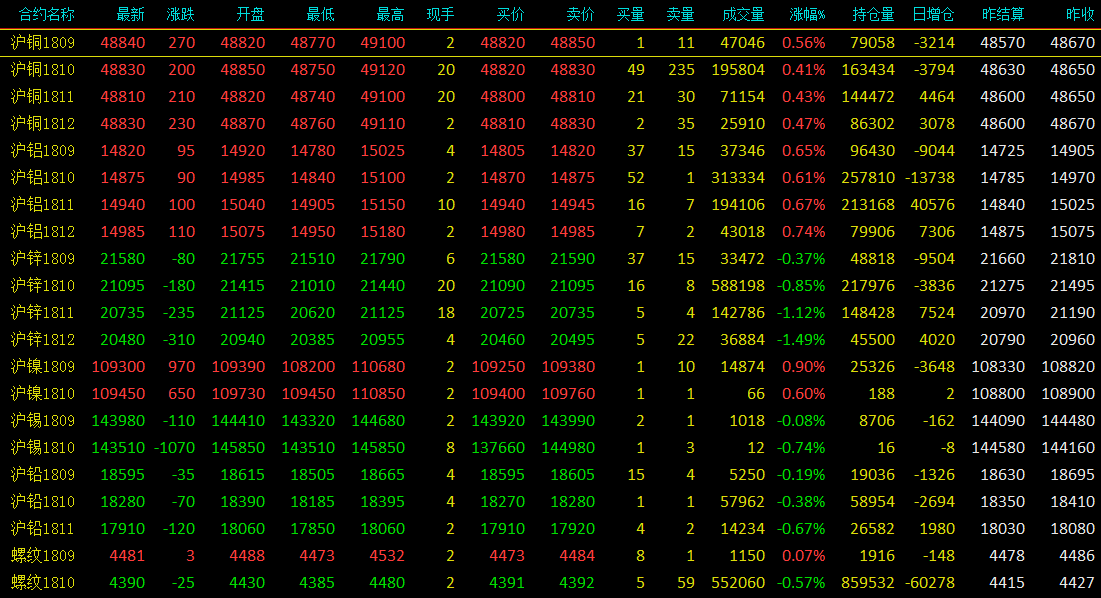Viewport: 1101px width, 598px height.
Task: Click the 日增仓 column header
Action: pos(933,14)
